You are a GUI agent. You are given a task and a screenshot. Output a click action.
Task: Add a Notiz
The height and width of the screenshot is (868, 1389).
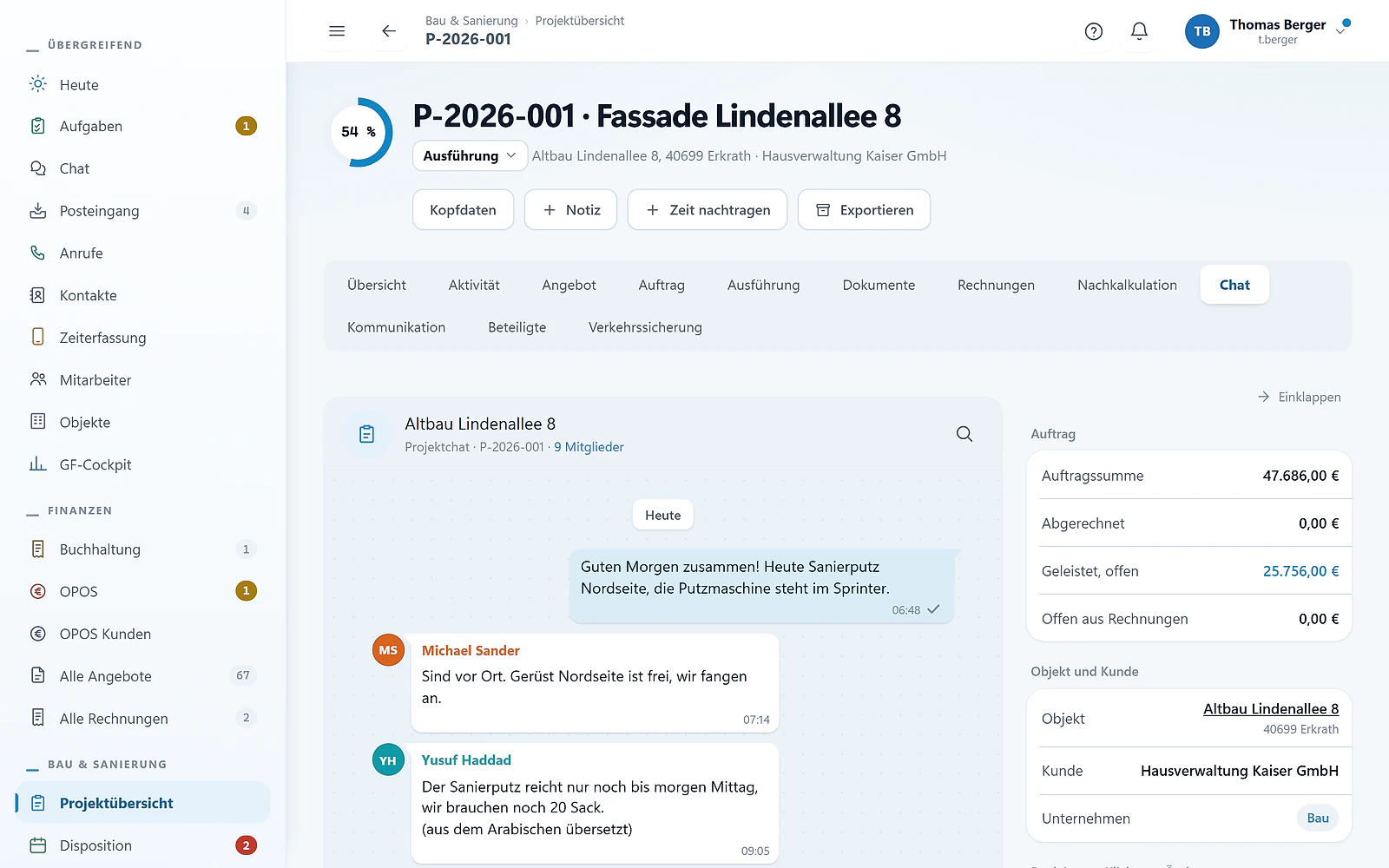click(x=570, y=210)
